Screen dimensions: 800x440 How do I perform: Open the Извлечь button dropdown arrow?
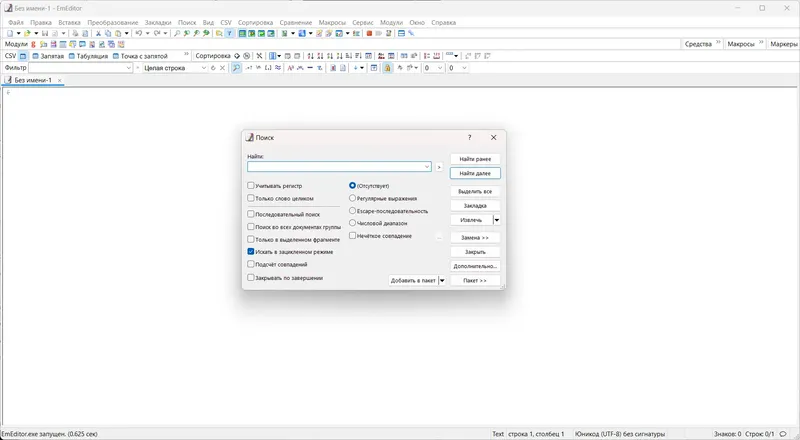pos(496,220)
